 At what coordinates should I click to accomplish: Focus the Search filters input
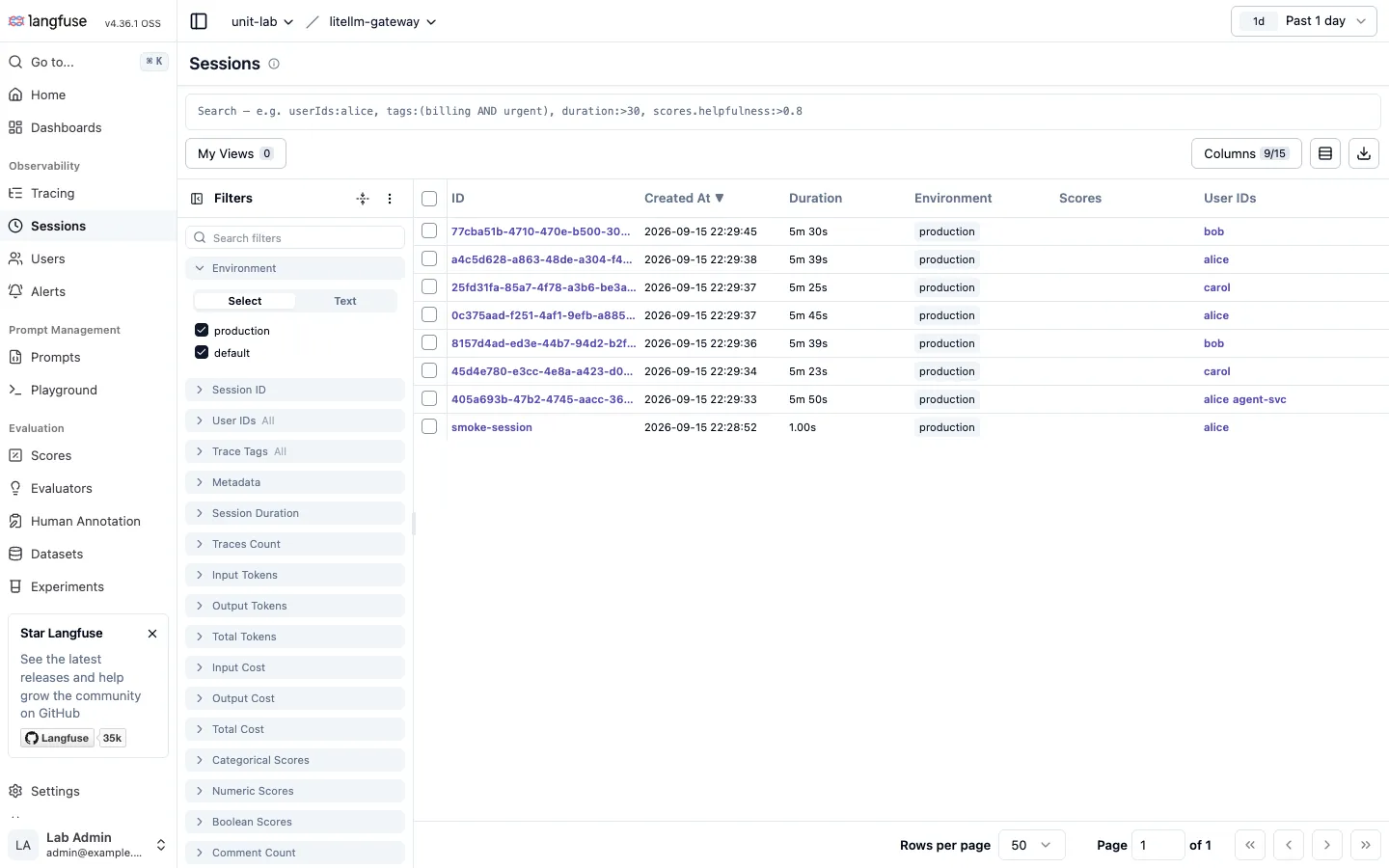click(x=295, y=237)
